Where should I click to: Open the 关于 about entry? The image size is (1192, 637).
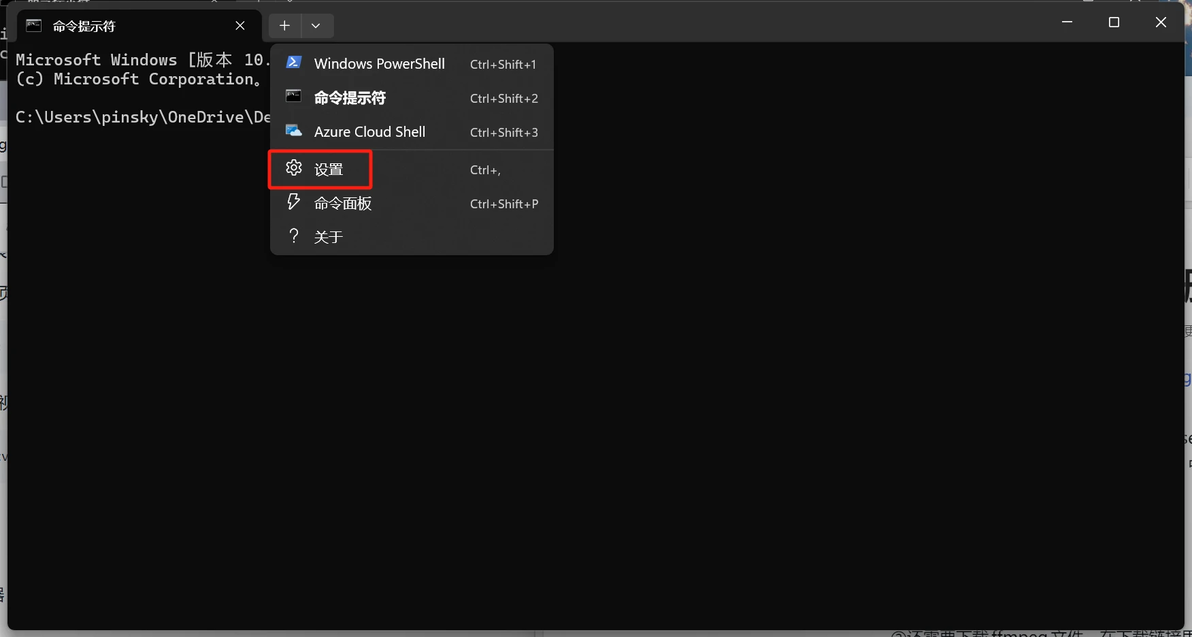(411, 237)
